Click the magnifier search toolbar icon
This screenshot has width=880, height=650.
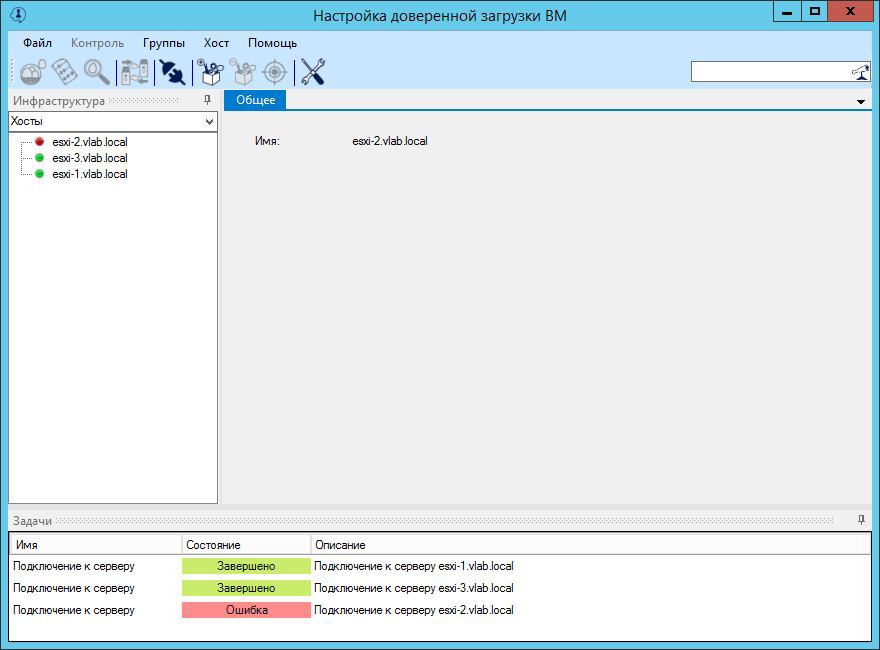coord(97,72)
